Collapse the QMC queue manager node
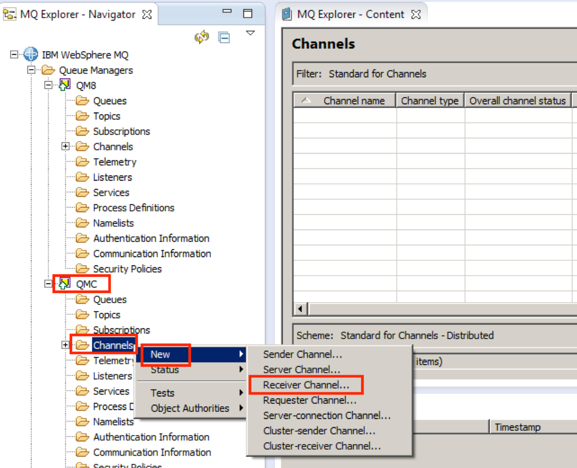This screenshot has width=577, height=468. pos(48,284)
